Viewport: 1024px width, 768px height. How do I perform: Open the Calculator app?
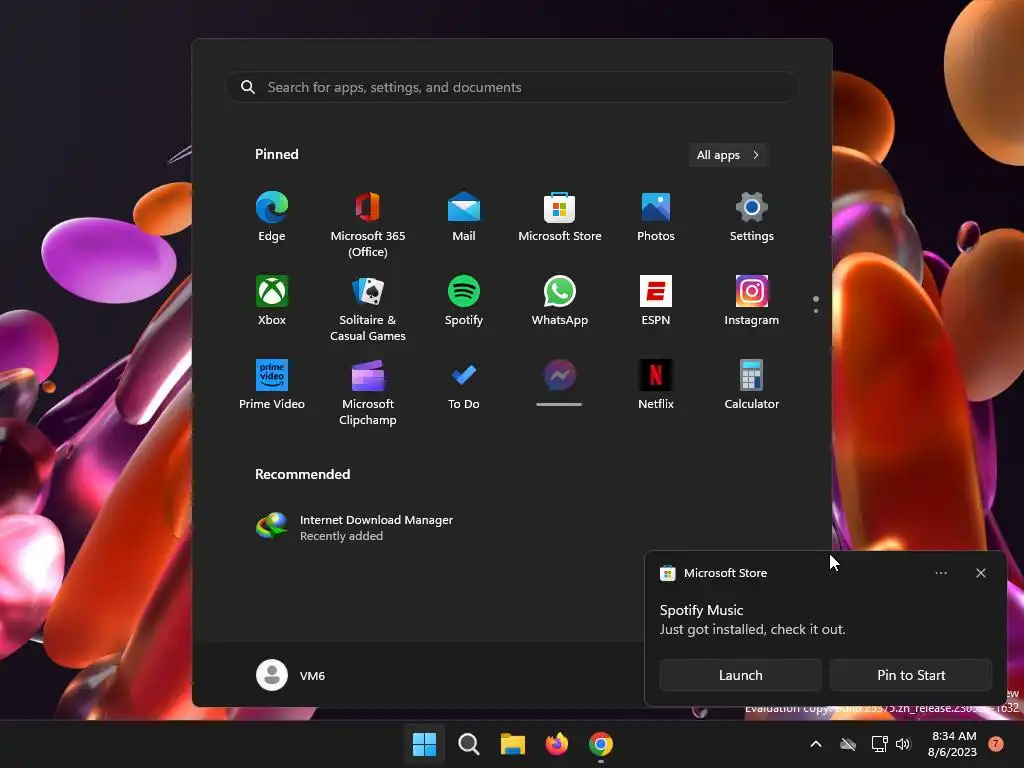752,385
